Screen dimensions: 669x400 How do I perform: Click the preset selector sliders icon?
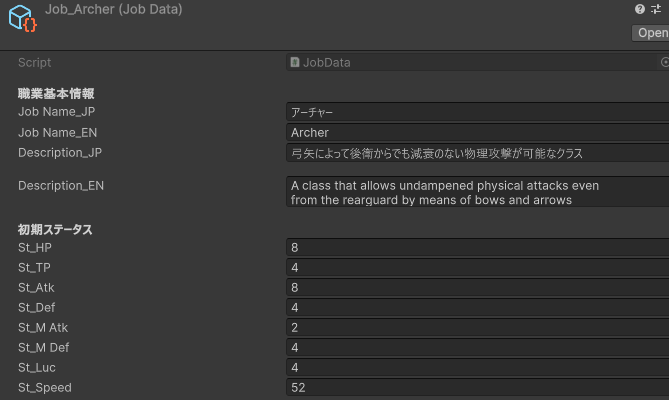(x=658, y=9)
